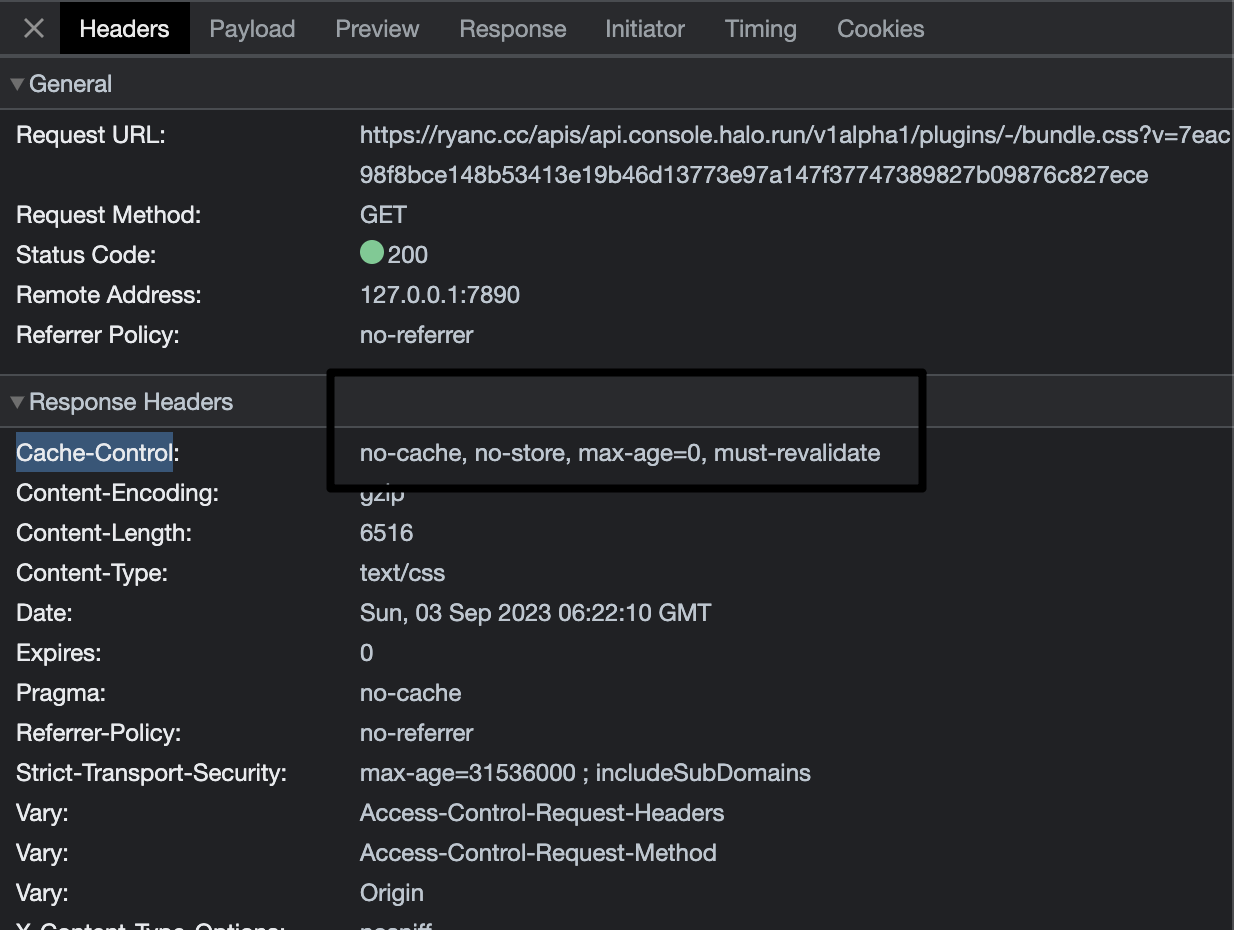Click the text/css Content-Type value
The height and width of the screenshot is (930, 1234).
[x=402, y=572]
